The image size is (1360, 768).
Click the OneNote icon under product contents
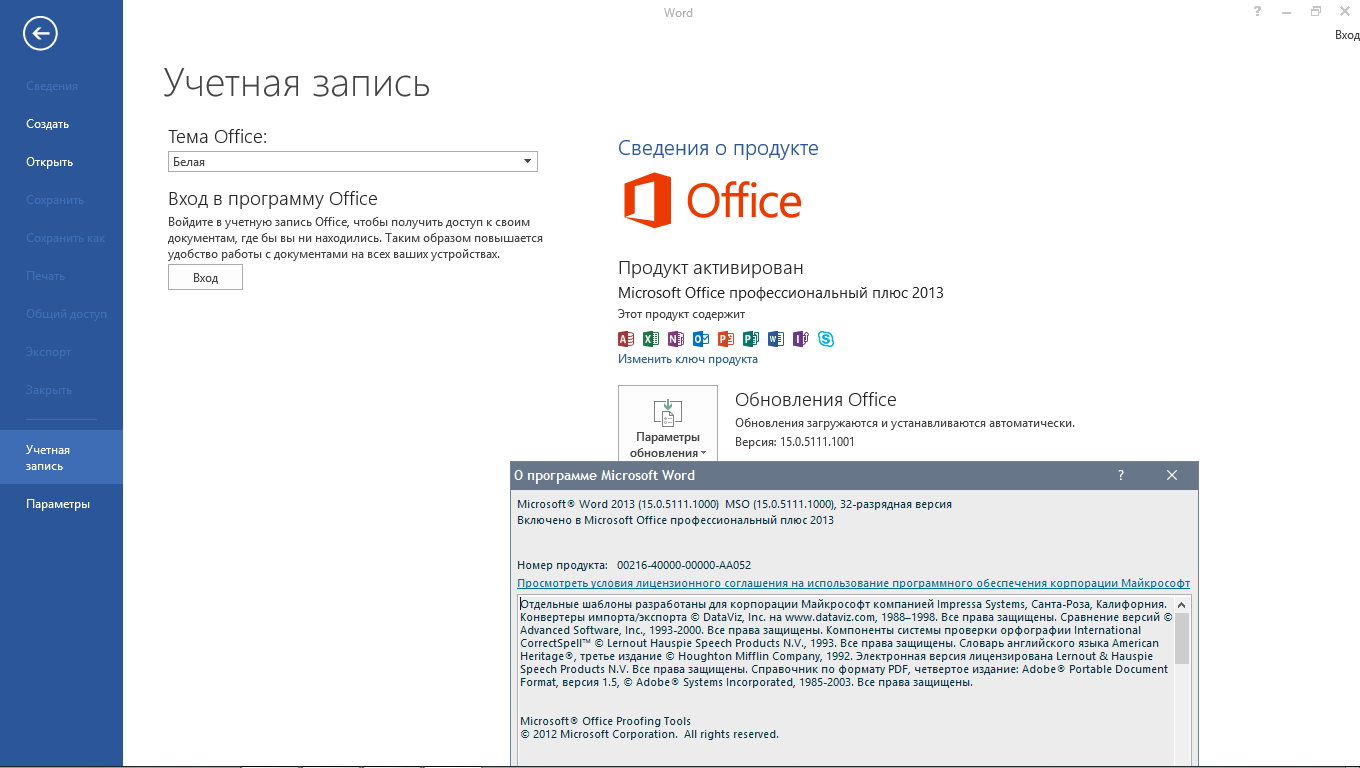click(x=676, y=339)
